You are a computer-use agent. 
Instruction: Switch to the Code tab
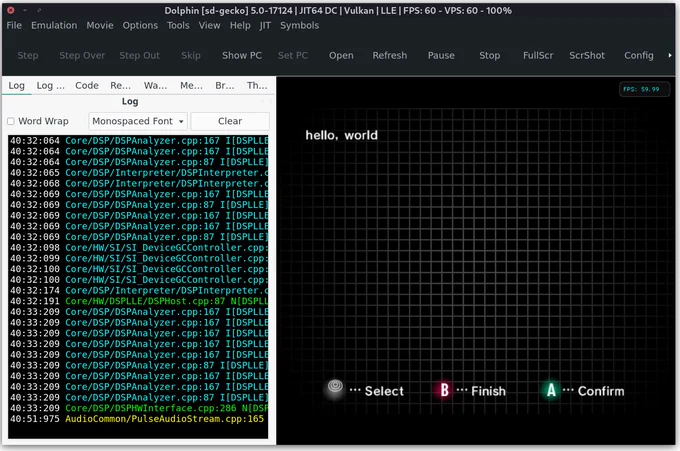point(87,85)
